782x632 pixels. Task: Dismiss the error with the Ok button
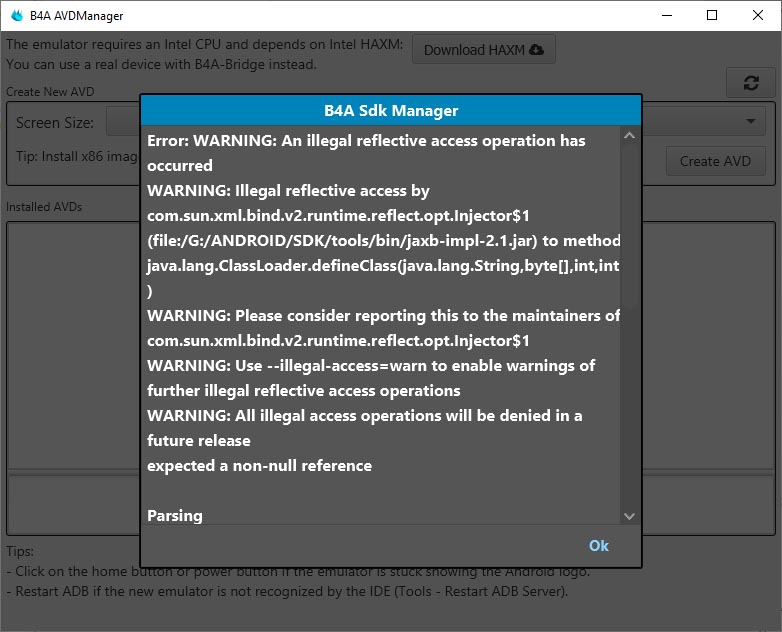pyautogui.click(x=598, y=546)
